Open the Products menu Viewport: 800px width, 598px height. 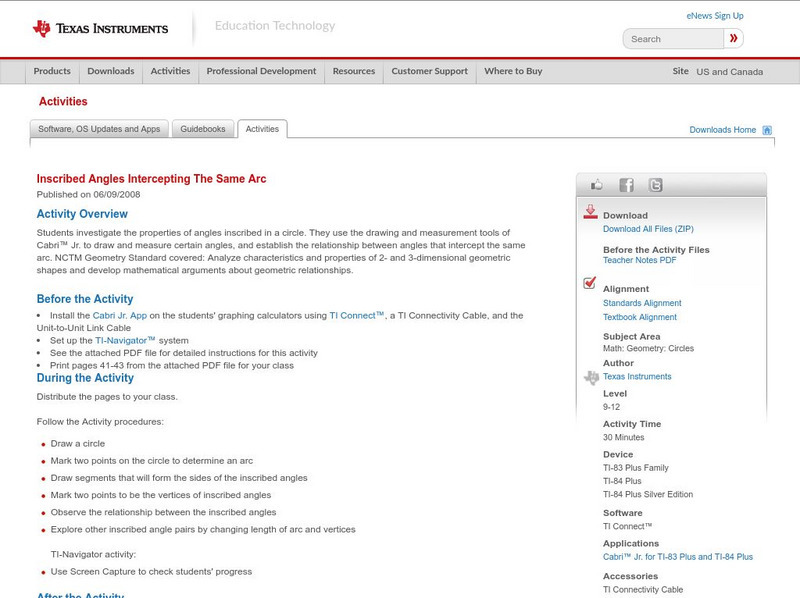[52, 71]
